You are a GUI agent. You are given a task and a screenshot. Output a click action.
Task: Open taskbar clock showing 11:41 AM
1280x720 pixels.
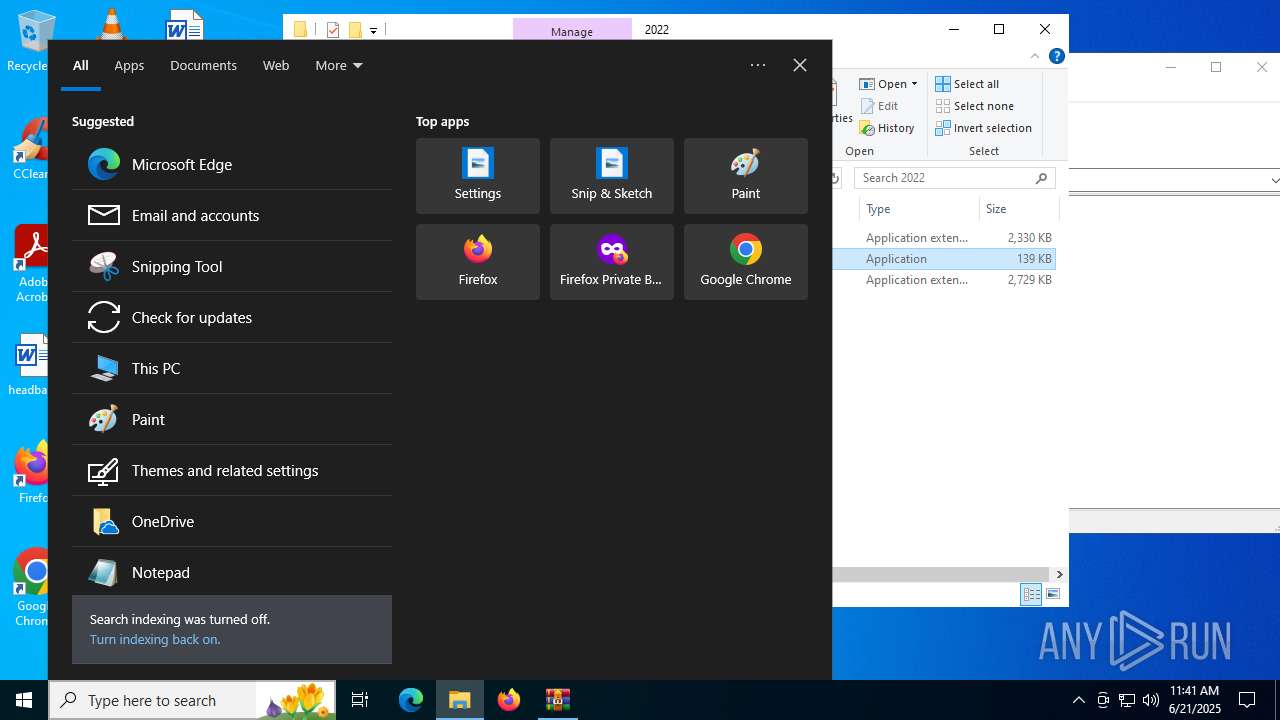pos(1195,700)
